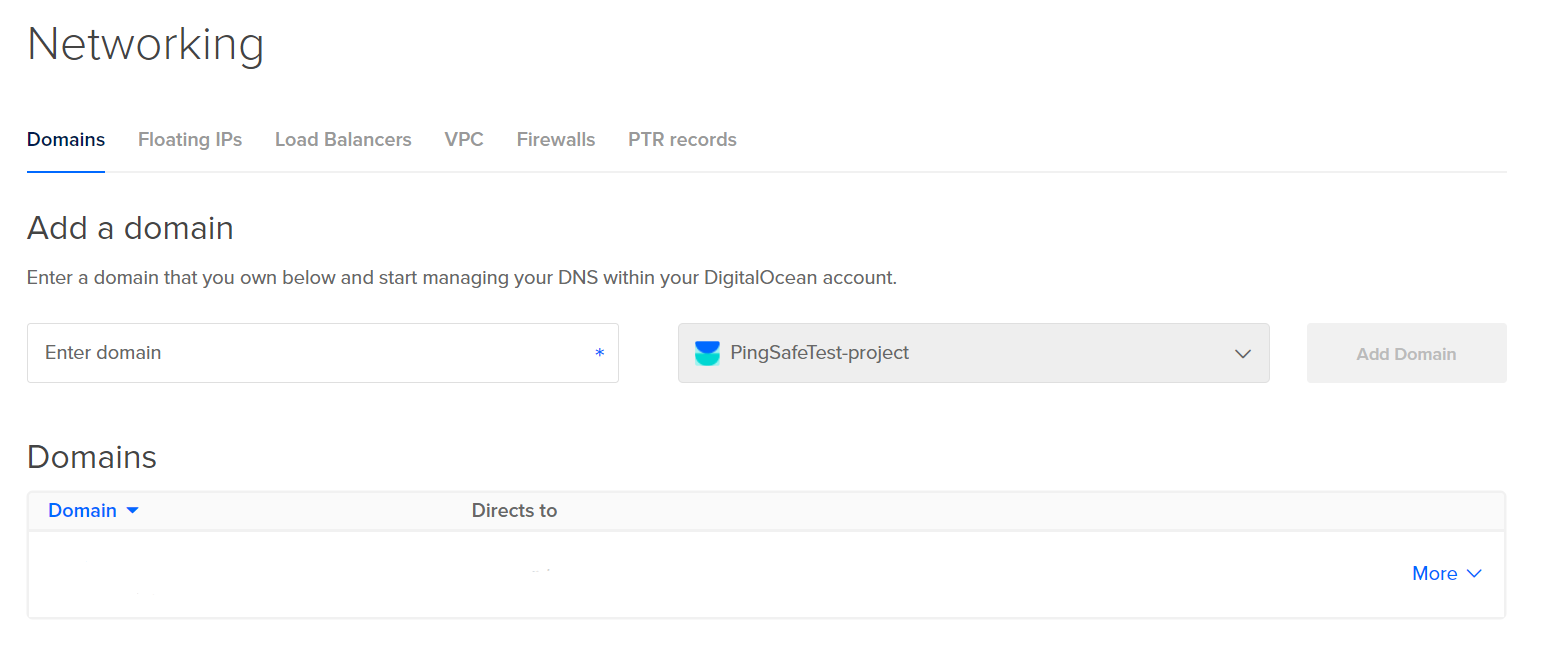
Task: Click the Add a domain heading
Action: pyautogui.click(x=130, y=228)
